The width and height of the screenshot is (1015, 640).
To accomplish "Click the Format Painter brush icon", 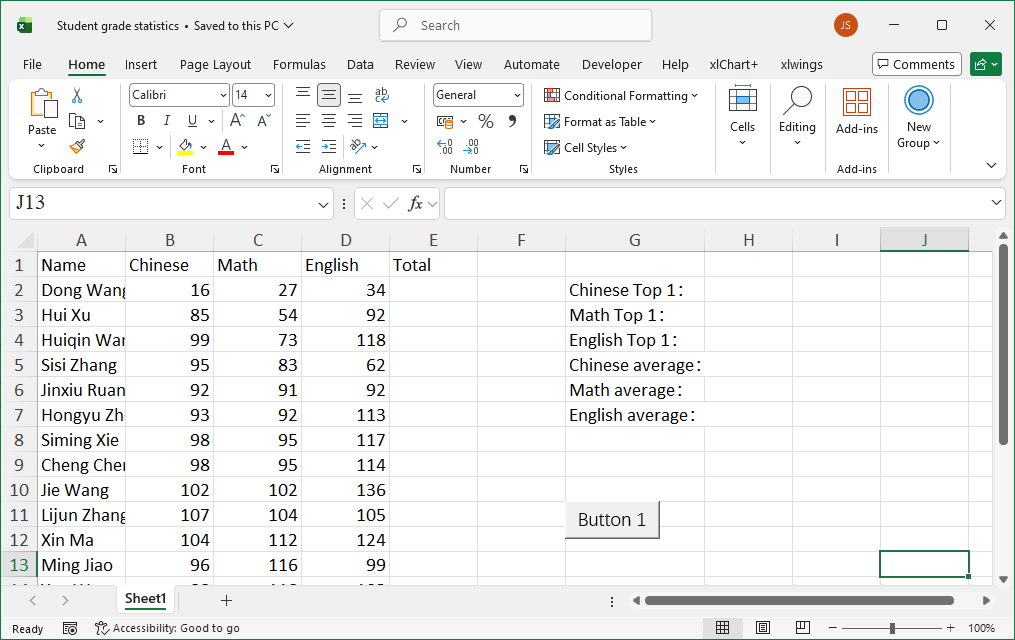I will click(77, 147).
